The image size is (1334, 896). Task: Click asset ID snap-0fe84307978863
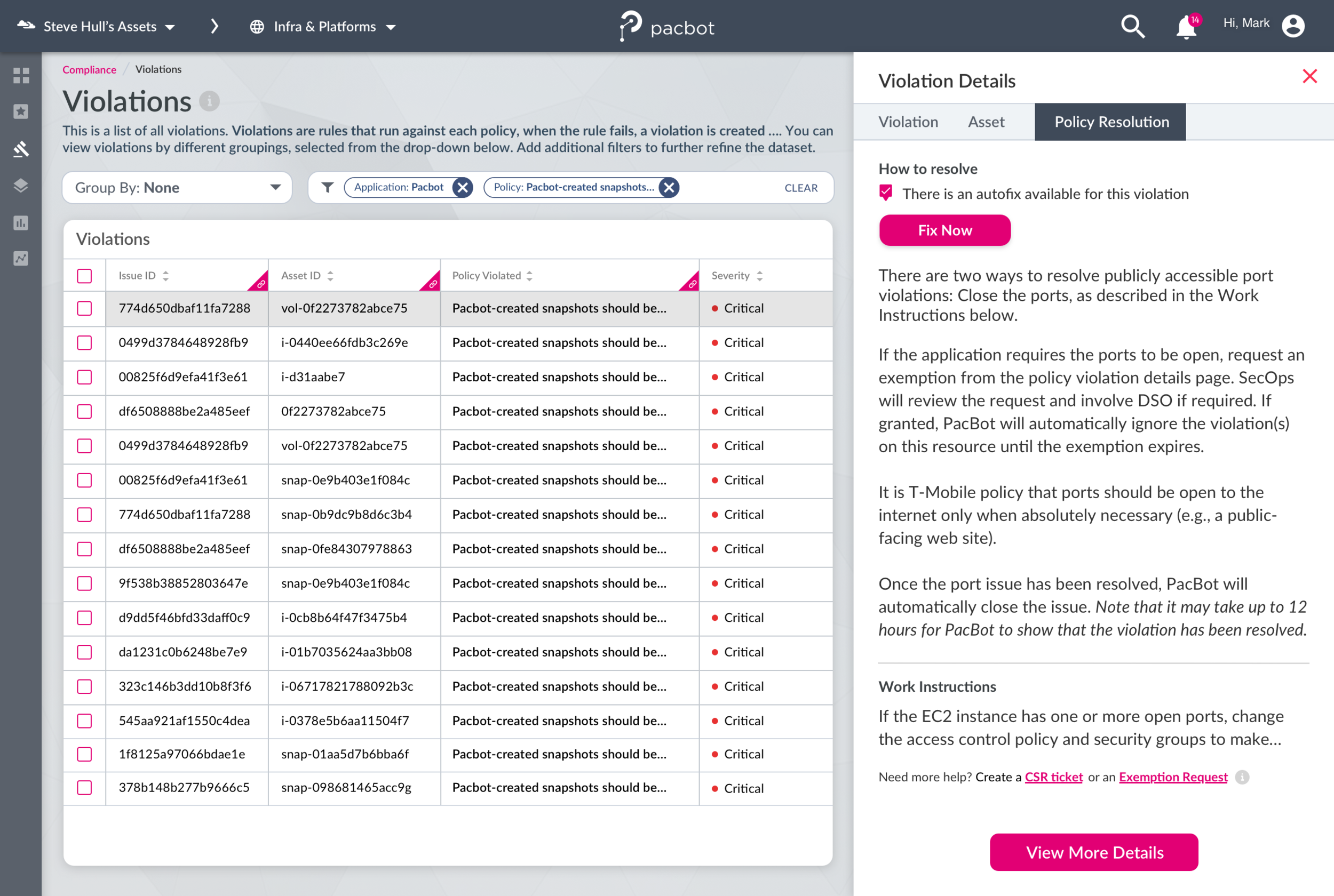tap(346, 549)
